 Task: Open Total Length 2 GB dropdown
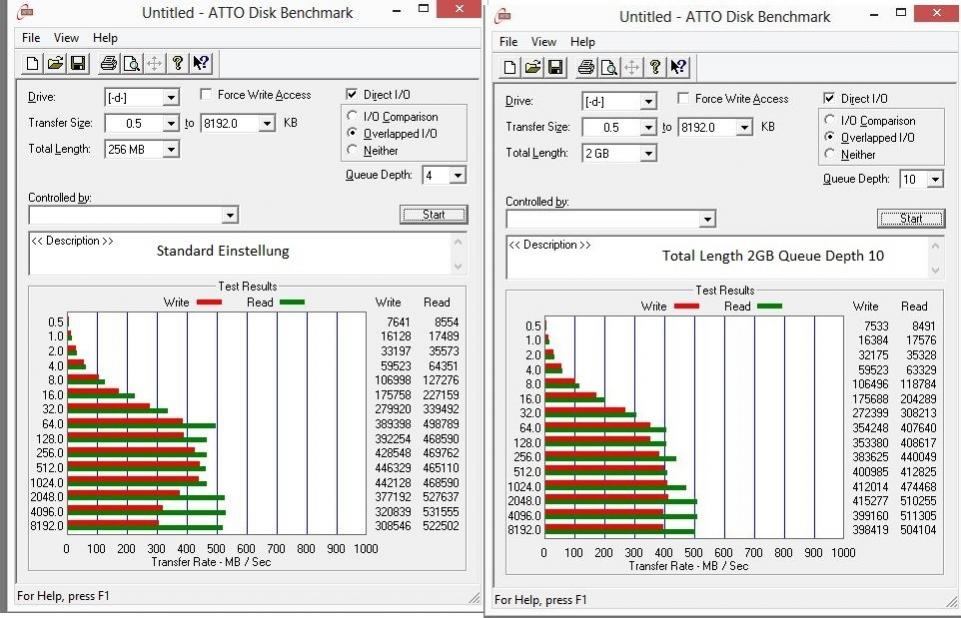coord(648,153)
